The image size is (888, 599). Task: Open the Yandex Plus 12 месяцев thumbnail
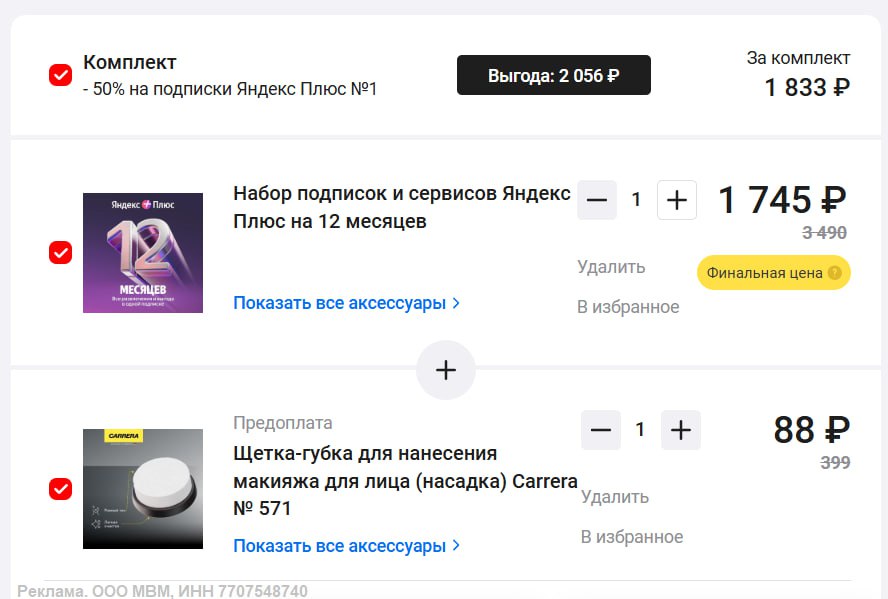[x=143, y=253]
